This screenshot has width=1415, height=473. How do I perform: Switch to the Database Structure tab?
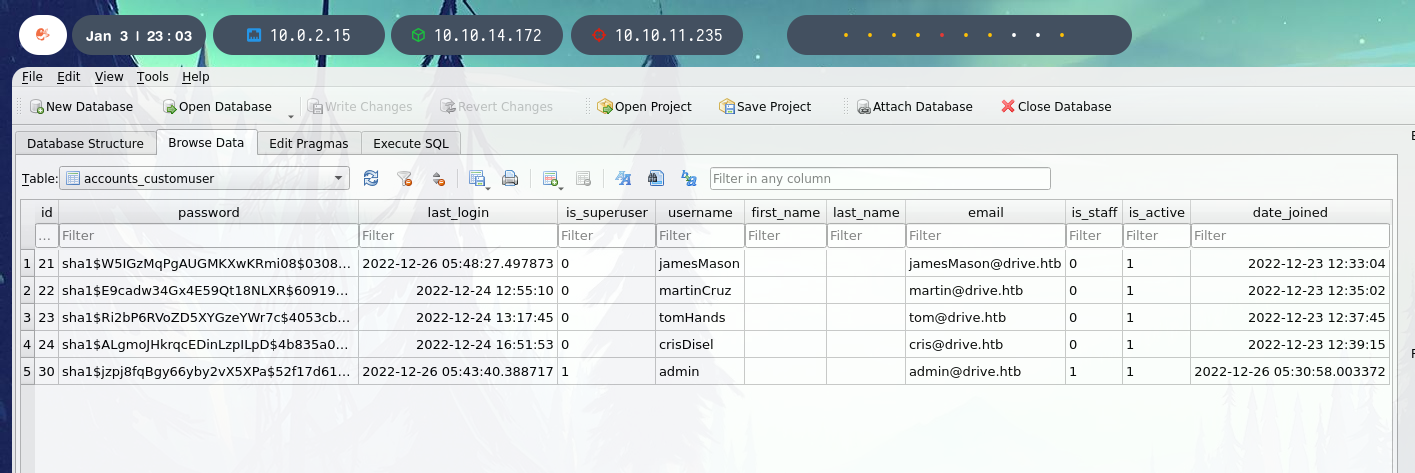click(85, 143)
